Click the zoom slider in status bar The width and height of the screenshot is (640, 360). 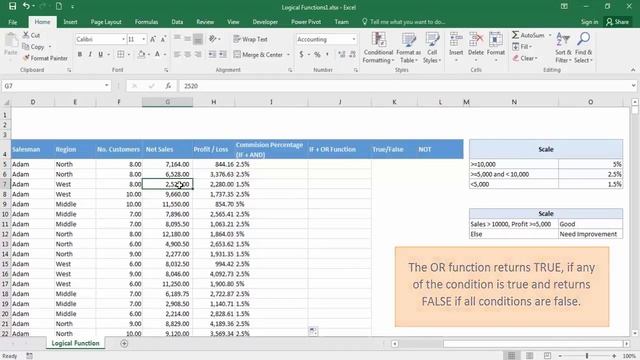[x=587, y=356]
